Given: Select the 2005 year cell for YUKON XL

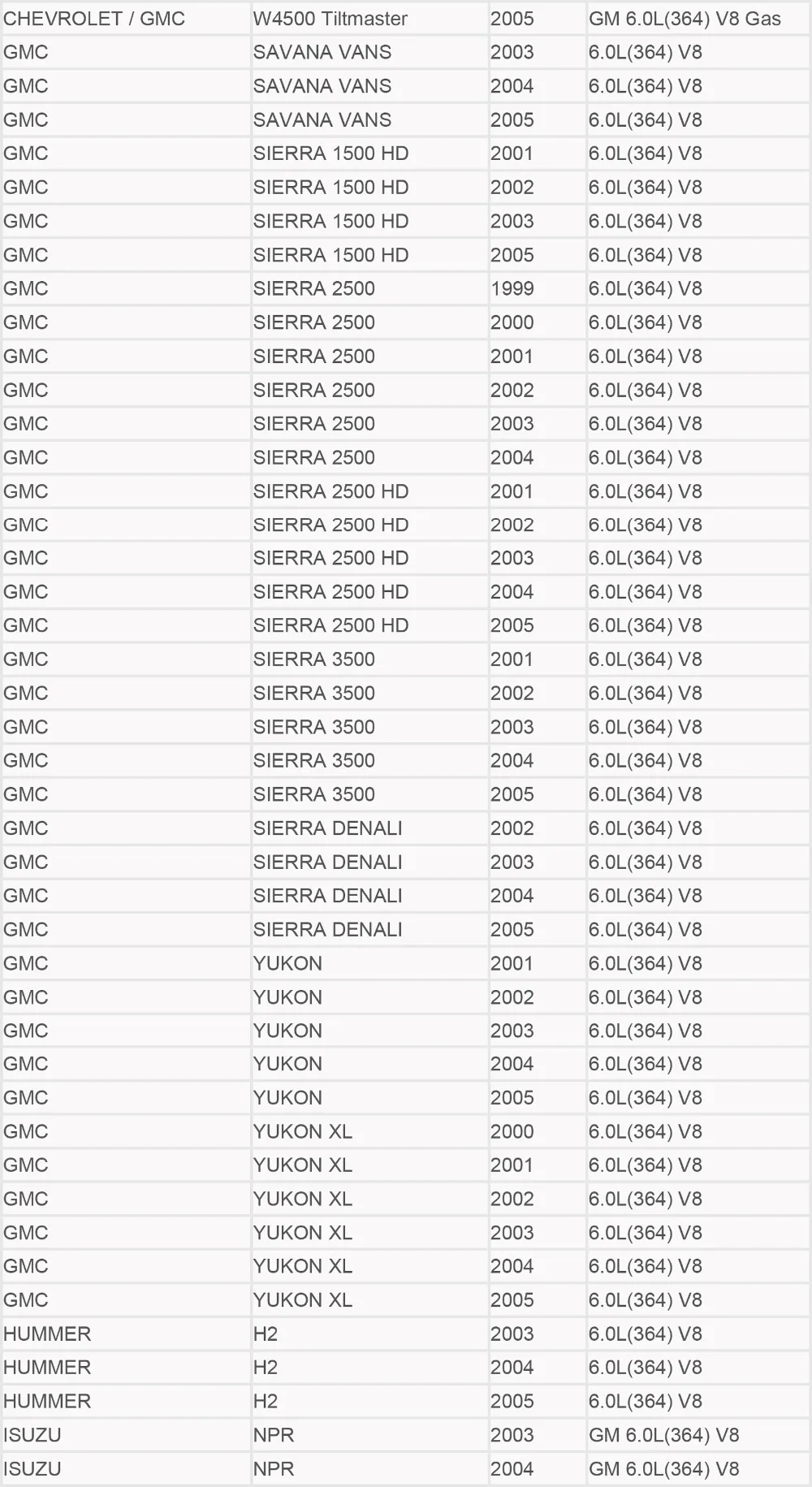Looking at the screenshot, I should point(537,1299).
